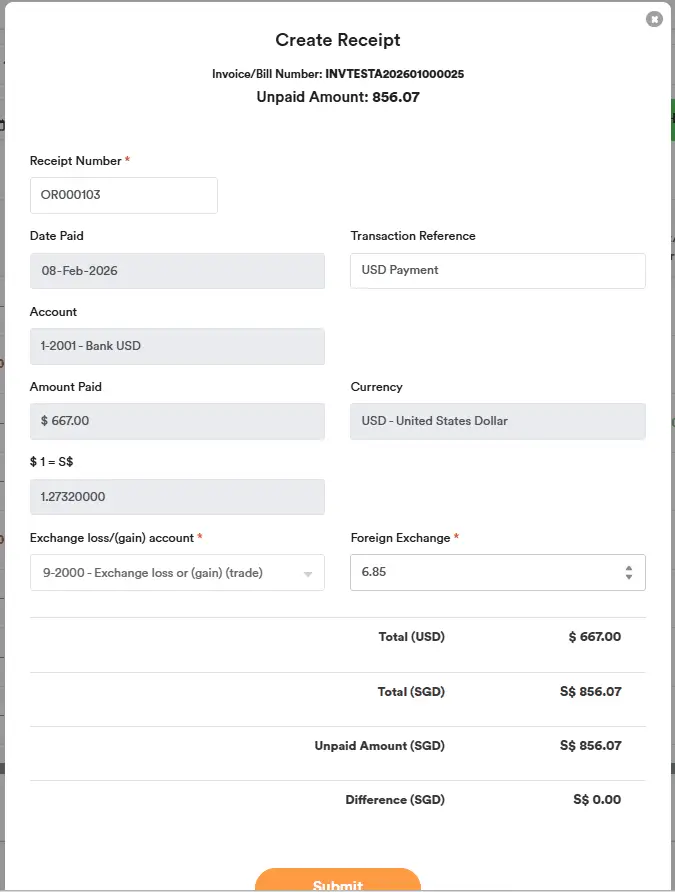Screen dimensions: 675x892
Task: Close the Create Receipt dialog
Action: [x=655, y=18]
